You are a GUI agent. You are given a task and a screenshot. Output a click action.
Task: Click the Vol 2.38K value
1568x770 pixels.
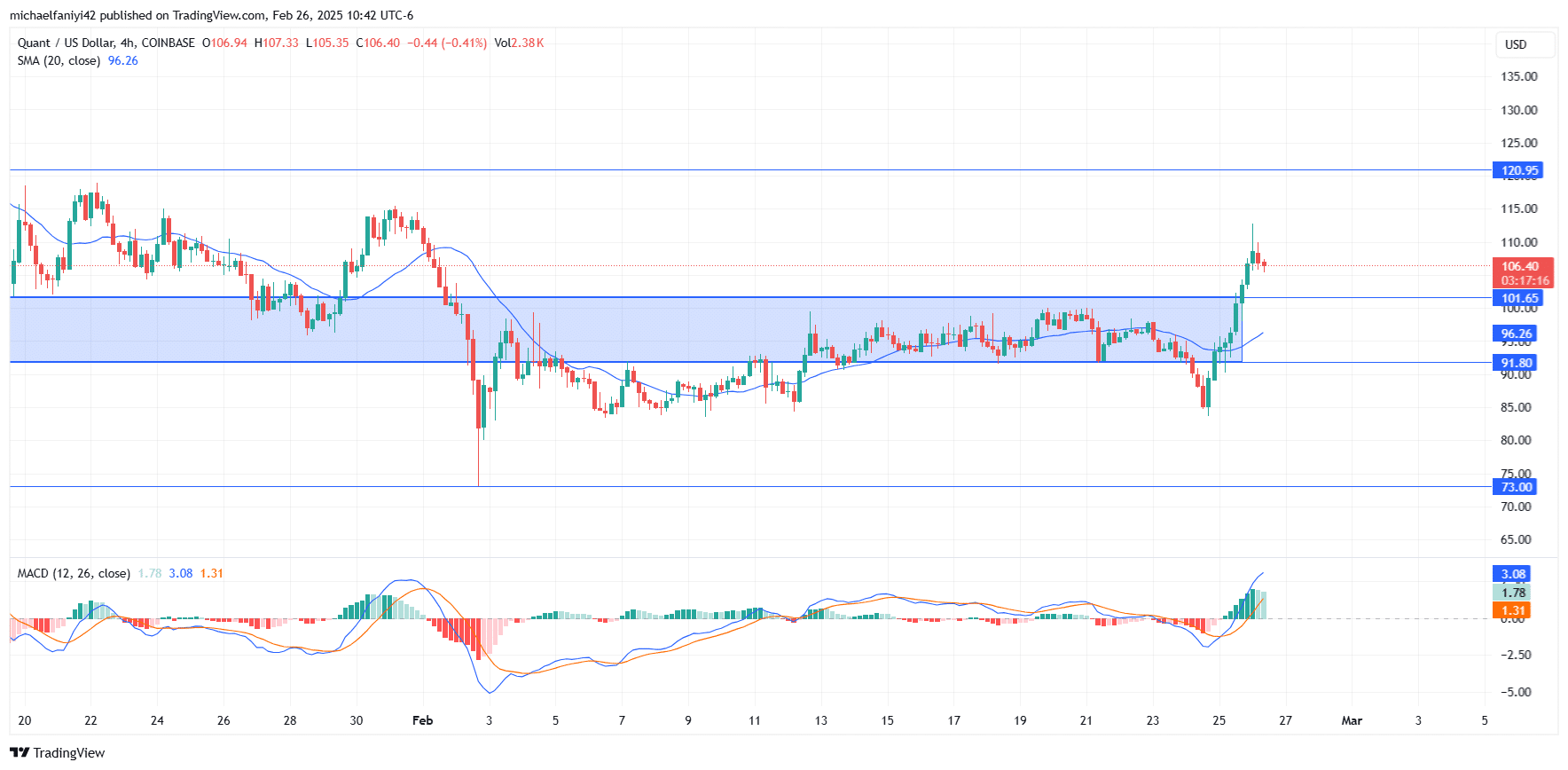520,43
